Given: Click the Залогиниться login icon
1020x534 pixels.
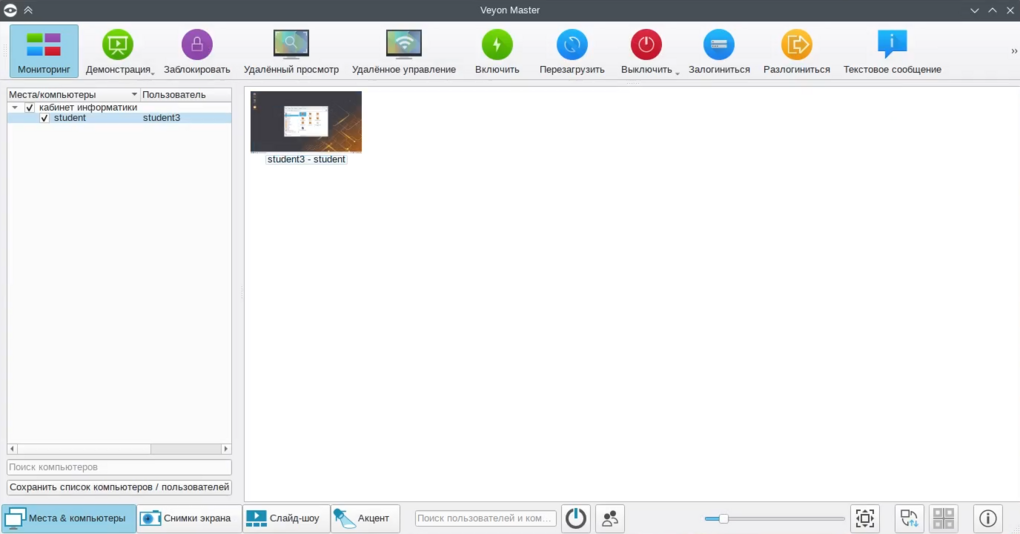Looking at the screenshot, I should coord(719,45).
